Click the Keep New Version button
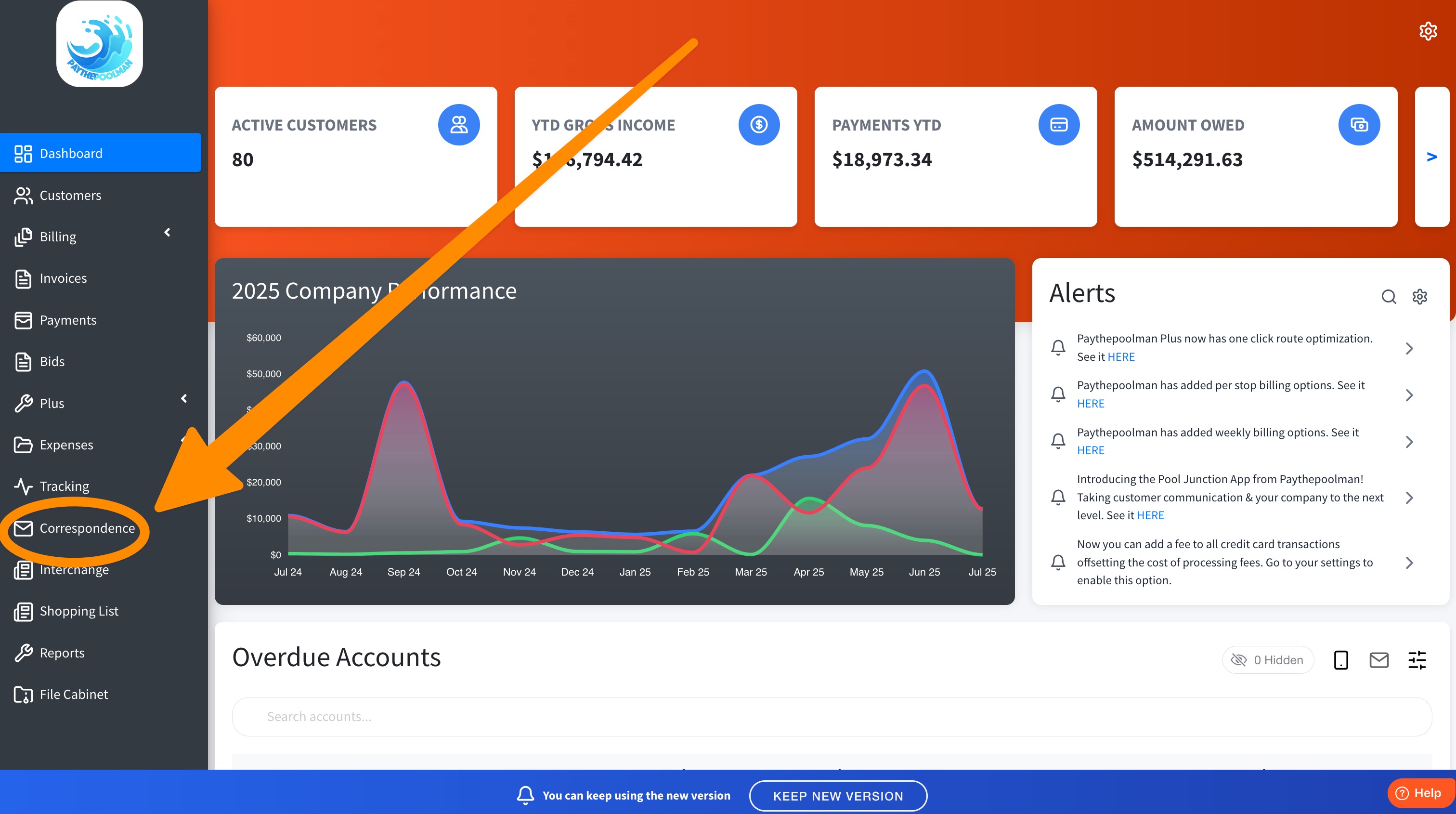The image size is (1456, 814). point(838,795)
